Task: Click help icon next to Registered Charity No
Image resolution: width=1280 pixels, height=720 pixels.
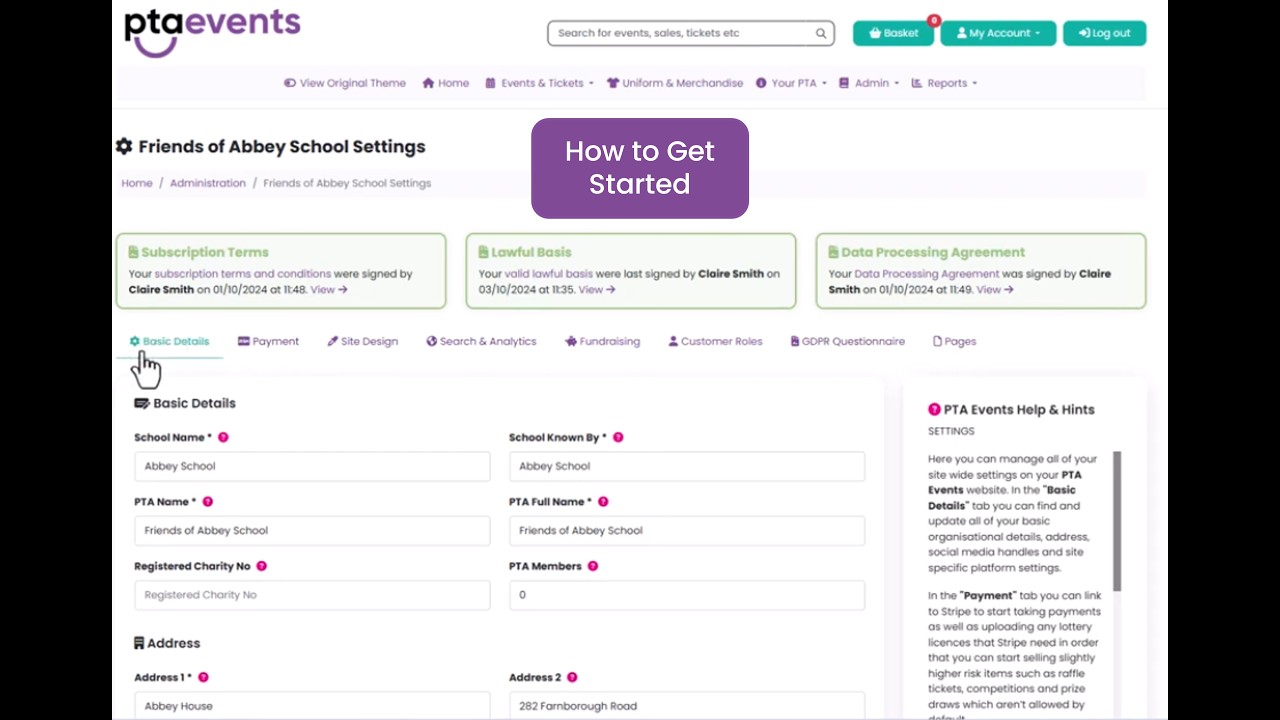Action: pos(262,565)
